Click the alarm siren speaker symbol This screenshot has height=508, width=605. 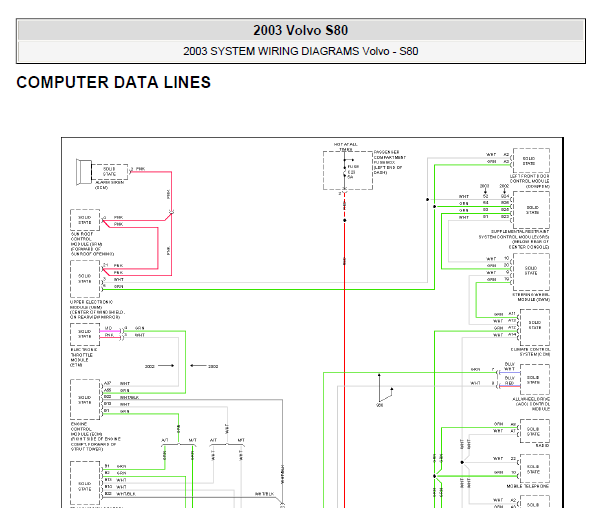83,172
